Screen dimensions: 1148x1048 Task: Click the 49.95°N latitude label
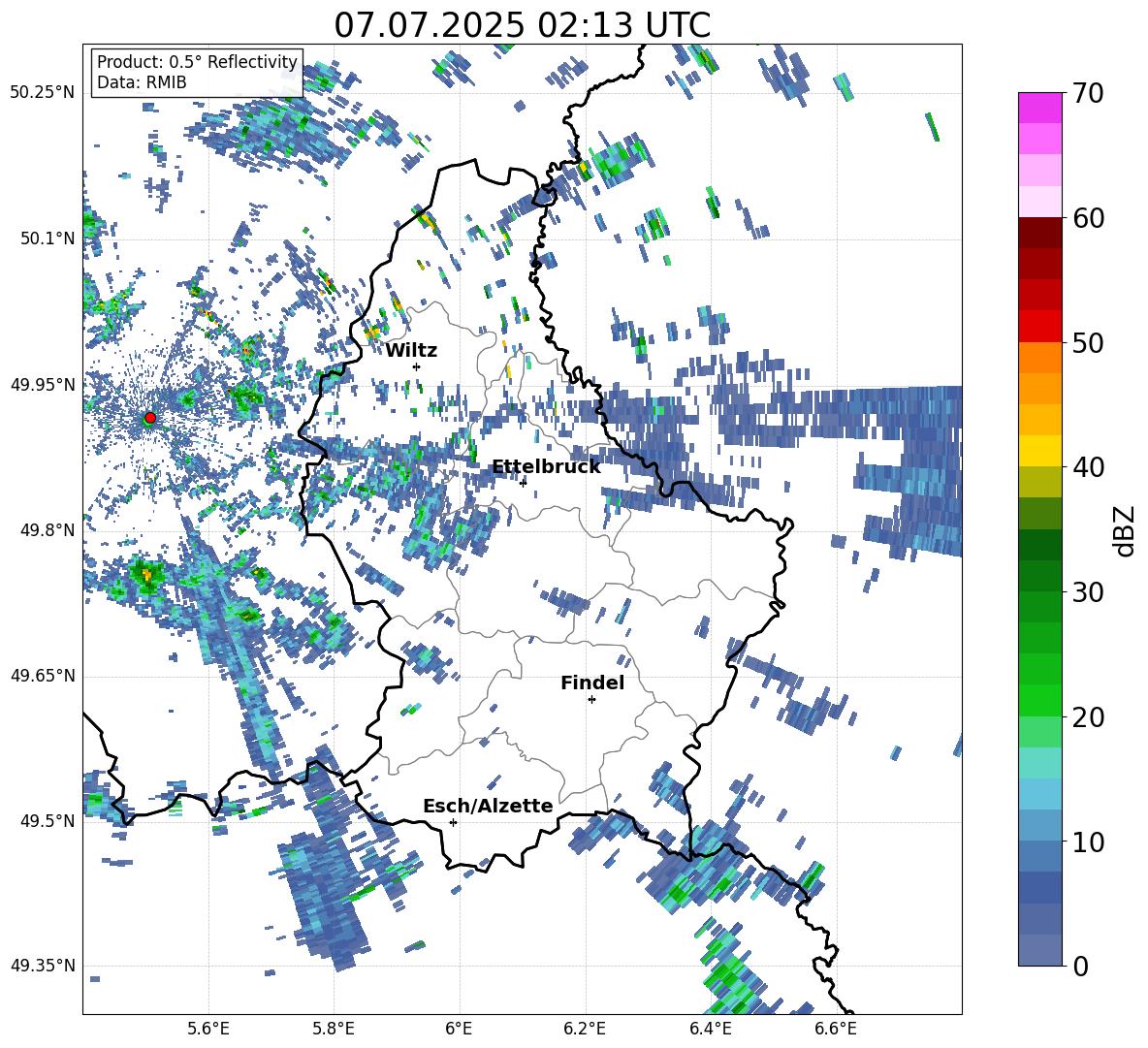[x=43, y=384]
